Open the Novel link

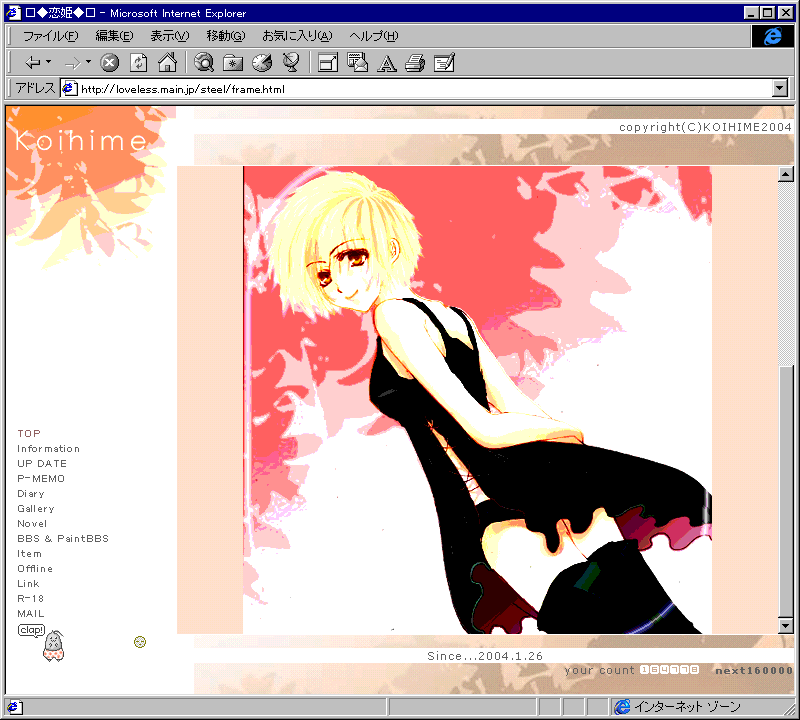(x=32, y=524)
